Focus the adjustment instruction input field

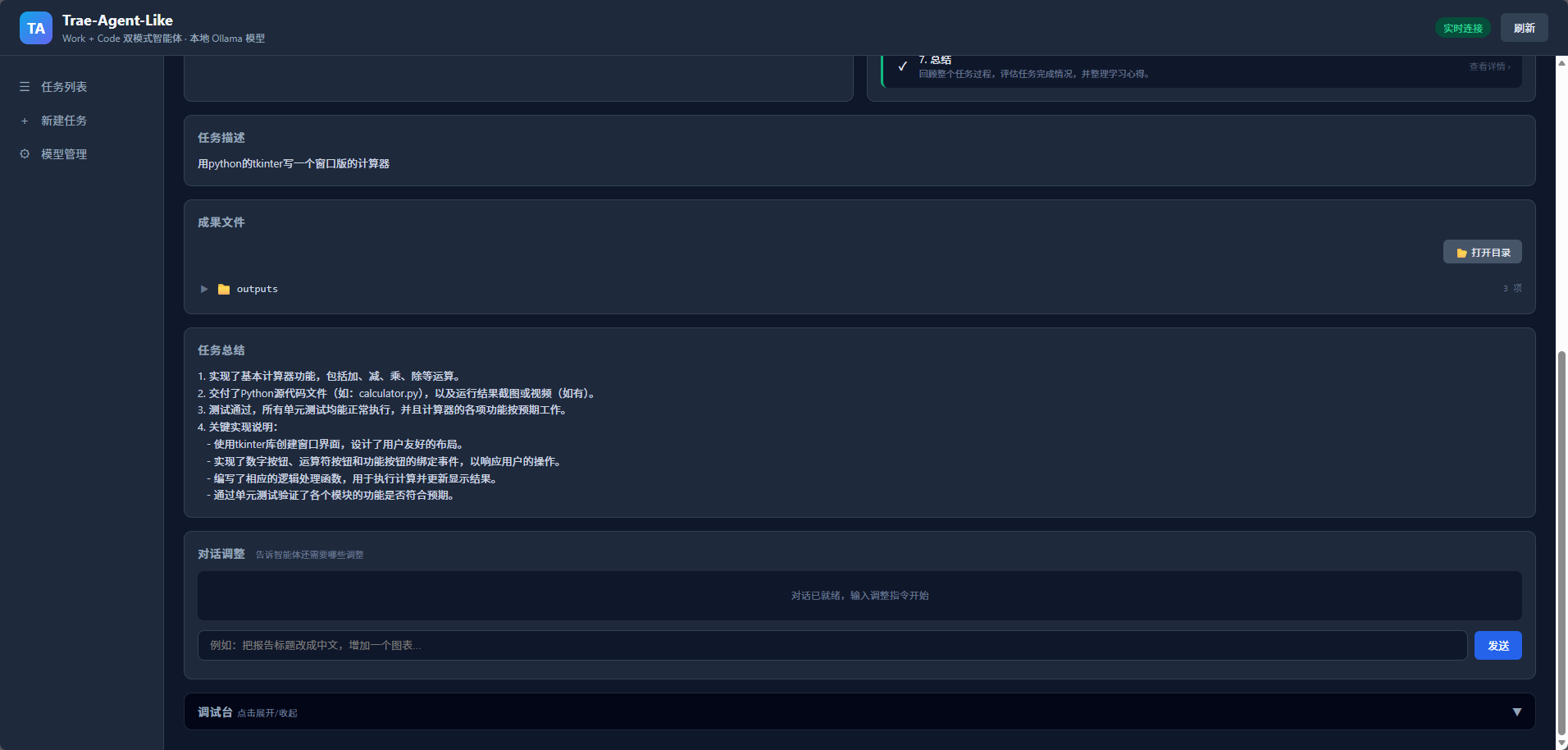point(832,645)
